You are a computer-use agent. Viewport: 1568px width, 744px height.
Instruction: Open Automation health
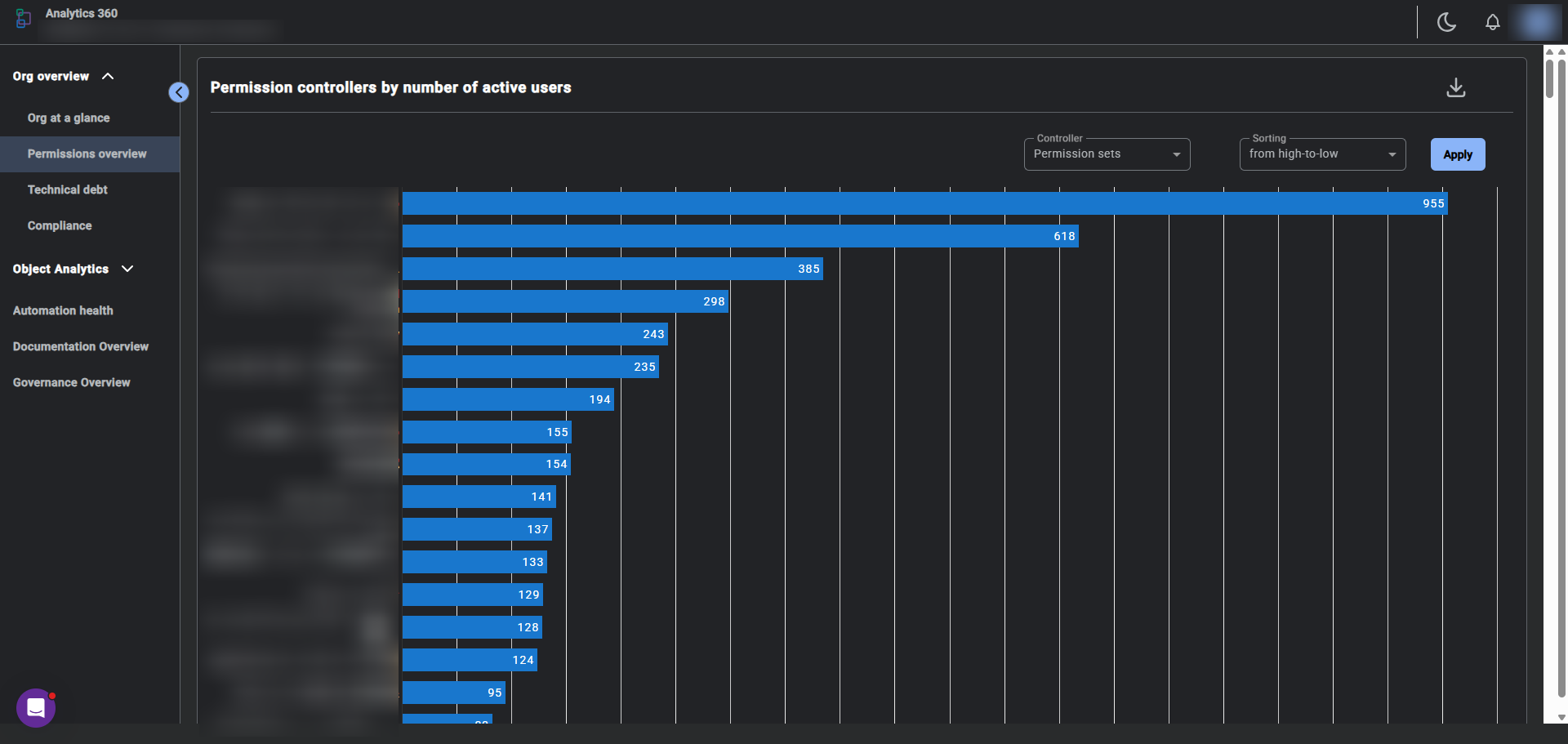[x=63, y=310]
